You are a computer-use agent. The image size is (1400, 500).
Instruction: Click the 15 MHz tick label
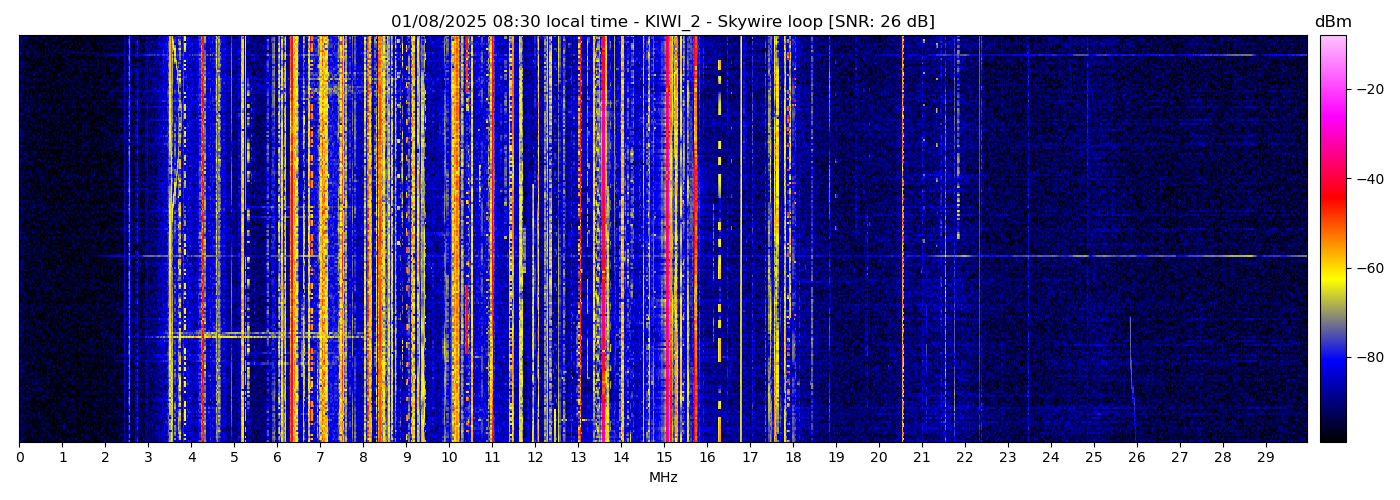[x=664, y=458]
